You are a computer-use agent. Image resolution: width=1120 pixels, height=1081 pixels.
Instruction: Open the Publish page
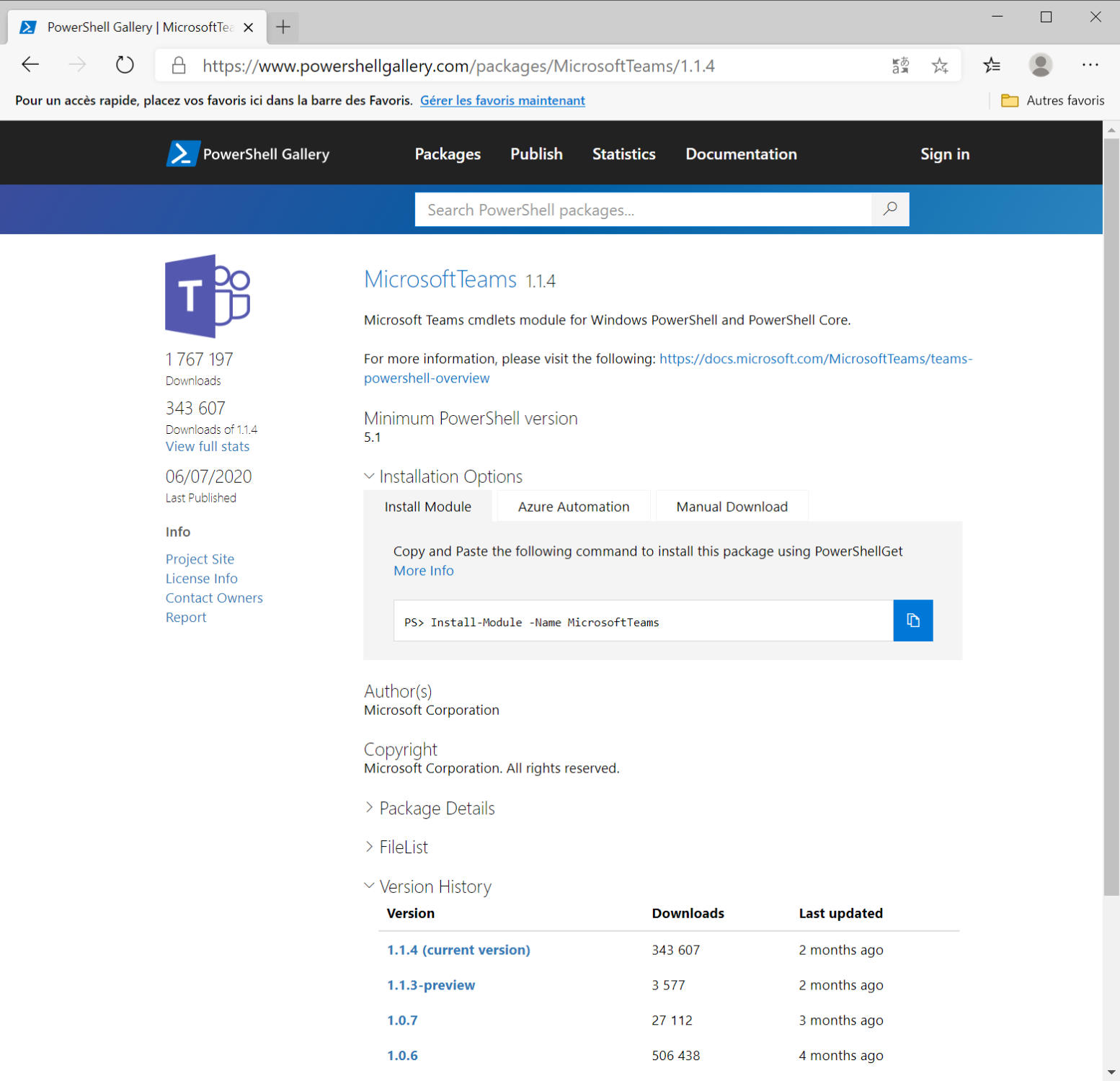[x=536, y=154]
